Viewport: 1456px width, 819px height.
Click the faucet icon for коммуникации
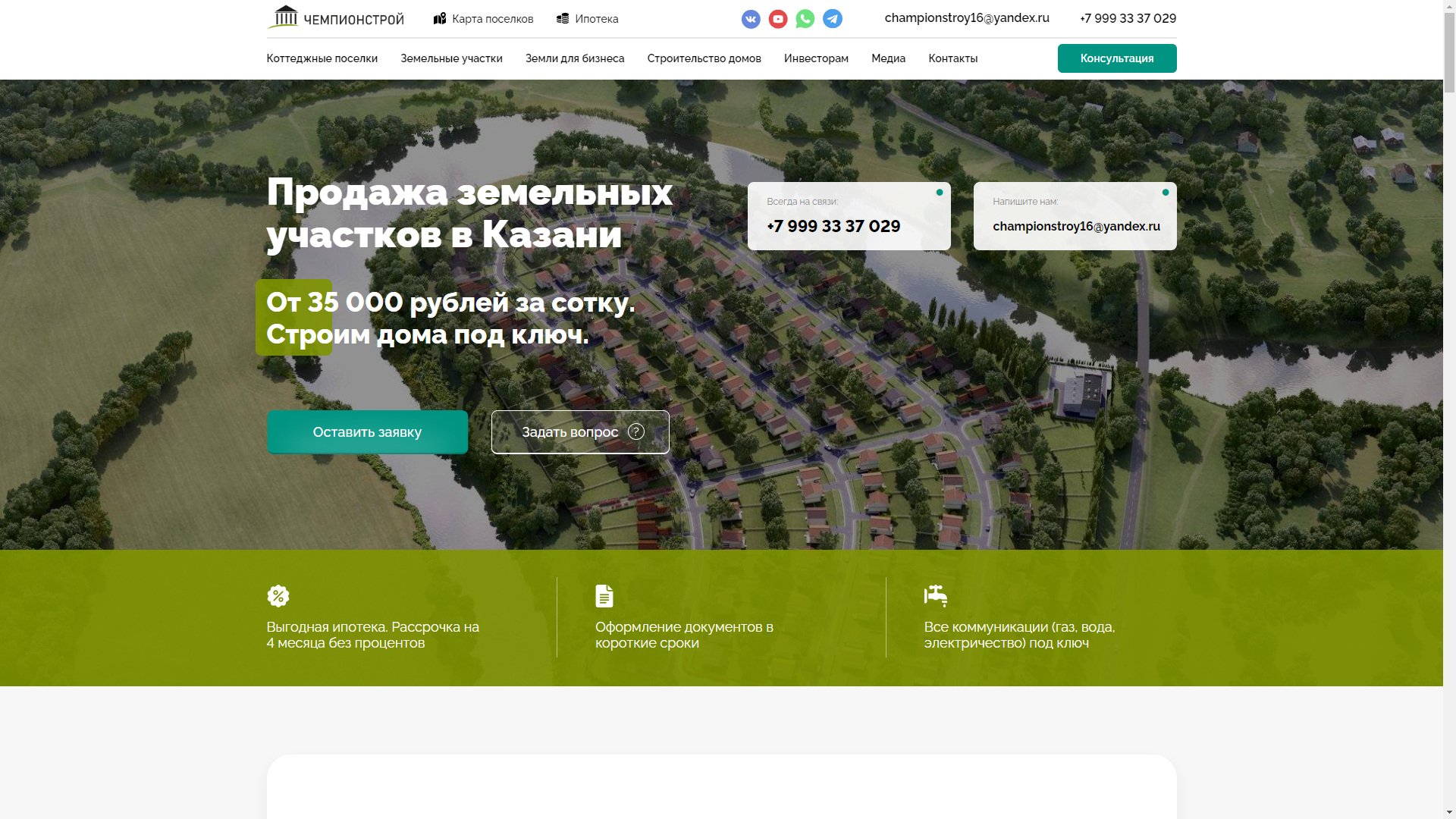coord(937,596)
